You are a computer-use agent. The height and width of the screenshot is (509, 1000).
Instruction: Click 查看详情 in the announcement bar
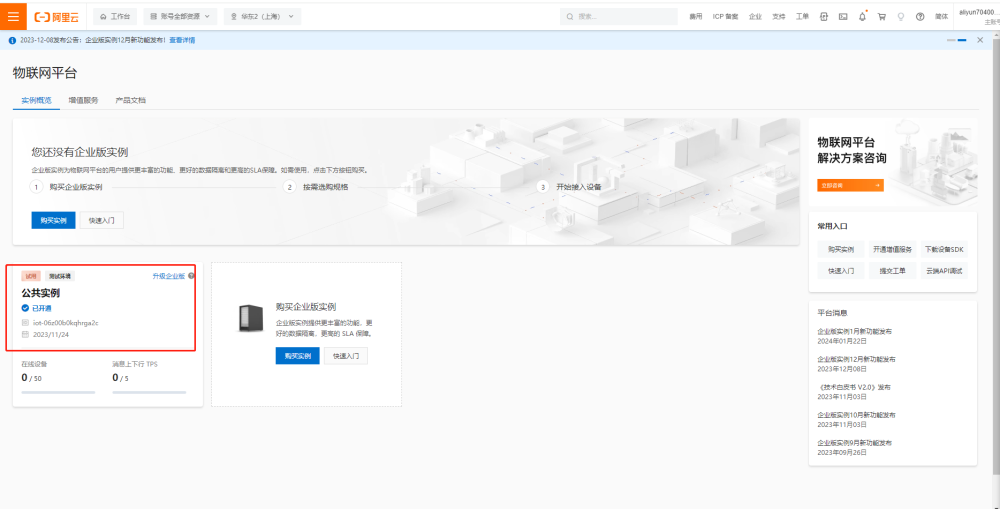pos(182,40)
